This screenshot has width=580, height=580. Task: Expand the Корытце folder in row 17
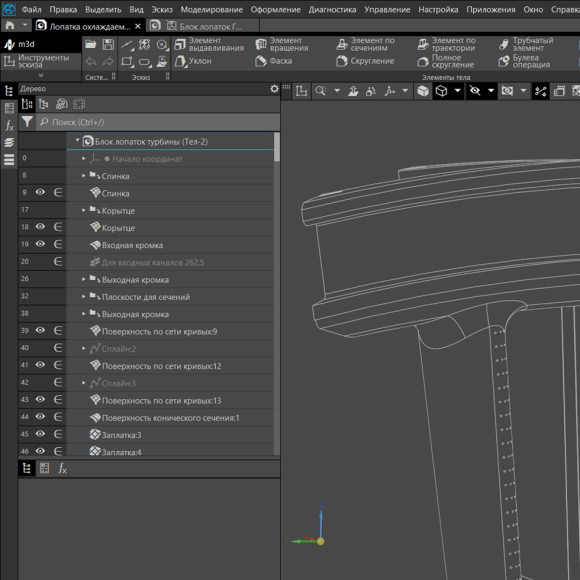[84, 210]
